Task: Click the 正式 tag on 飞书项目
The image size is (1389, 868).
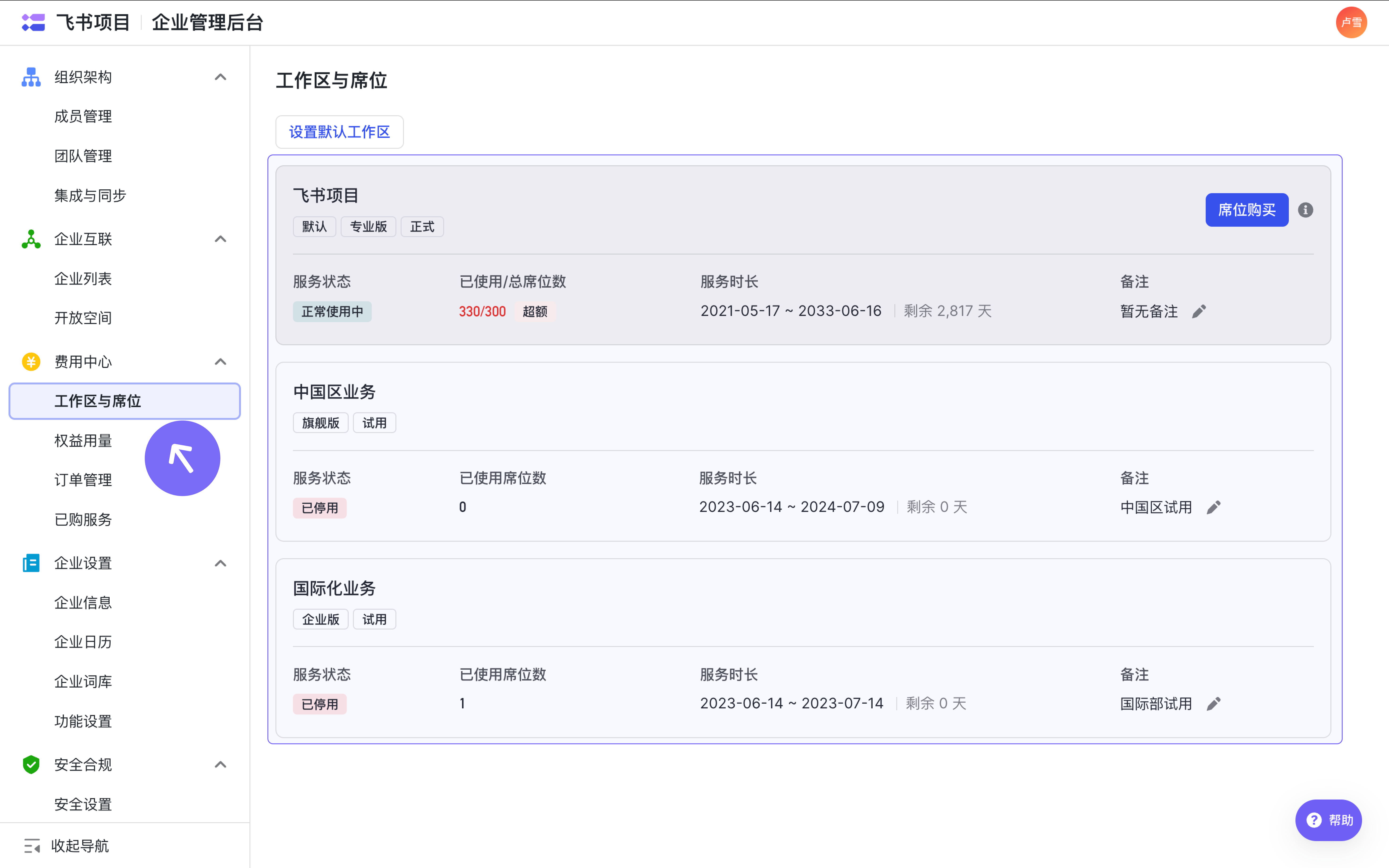Action: [x=422, y=227]
